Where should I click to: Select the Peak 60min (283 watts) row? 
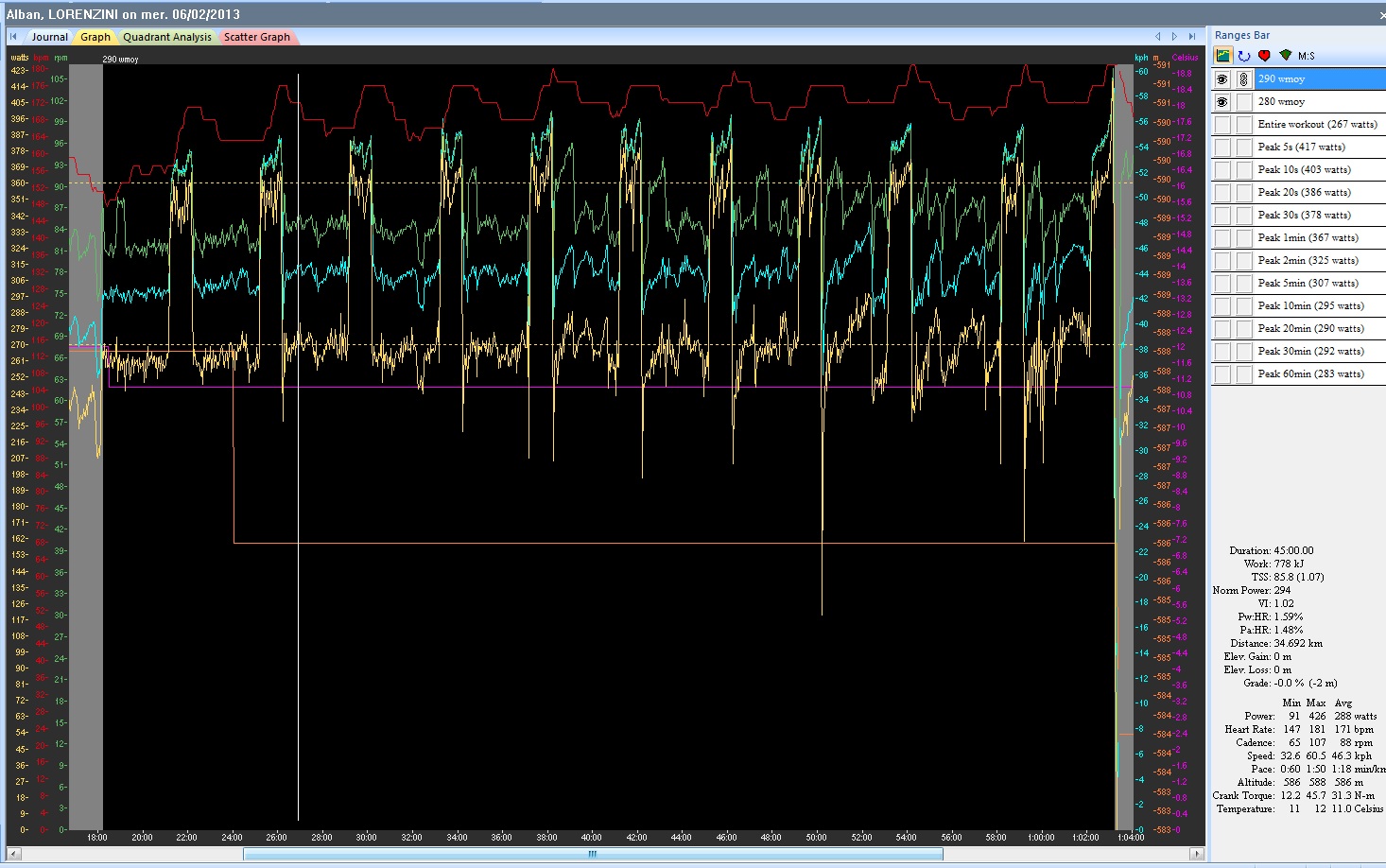pos(1320,374)
